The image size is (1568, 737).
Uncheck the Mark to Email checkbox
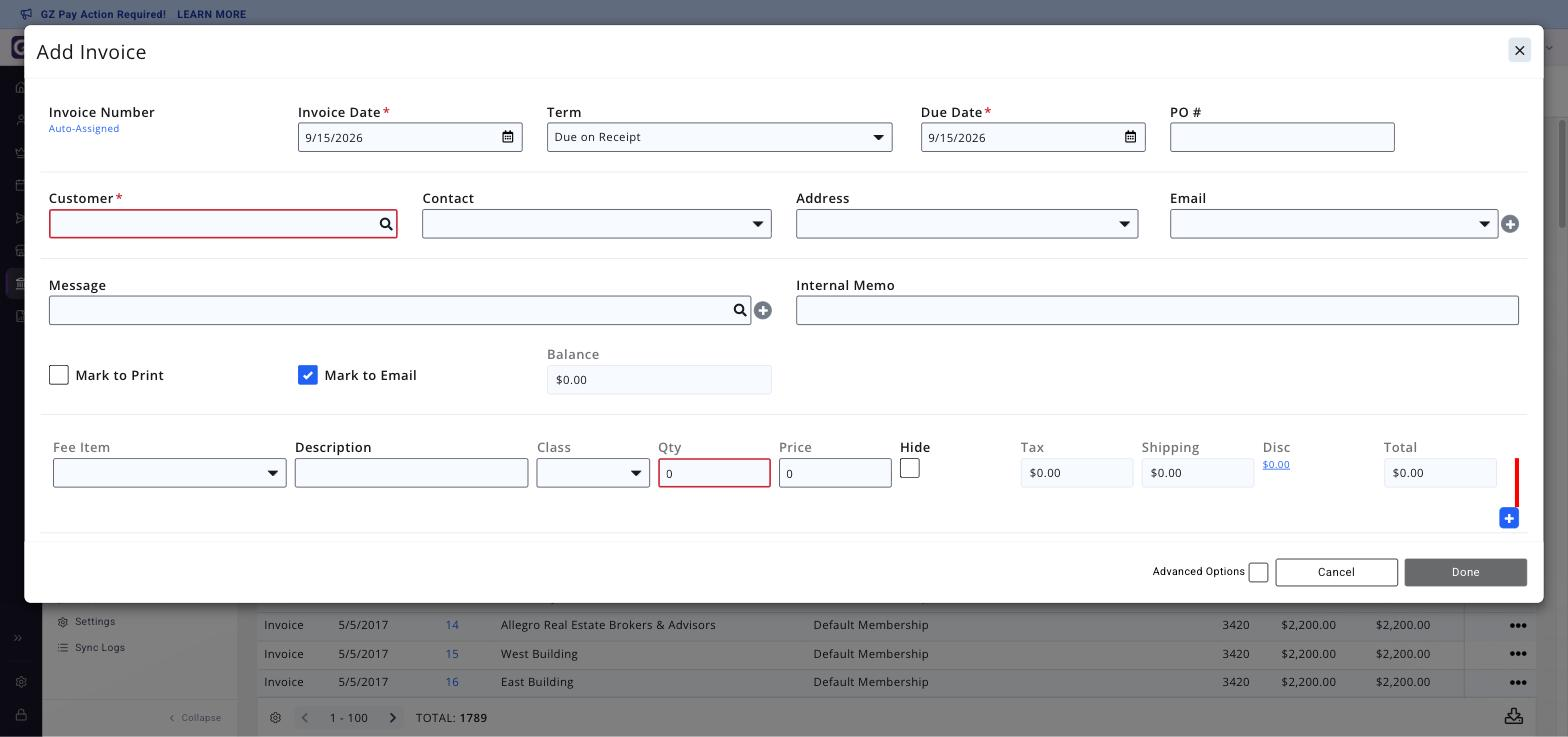308,375
